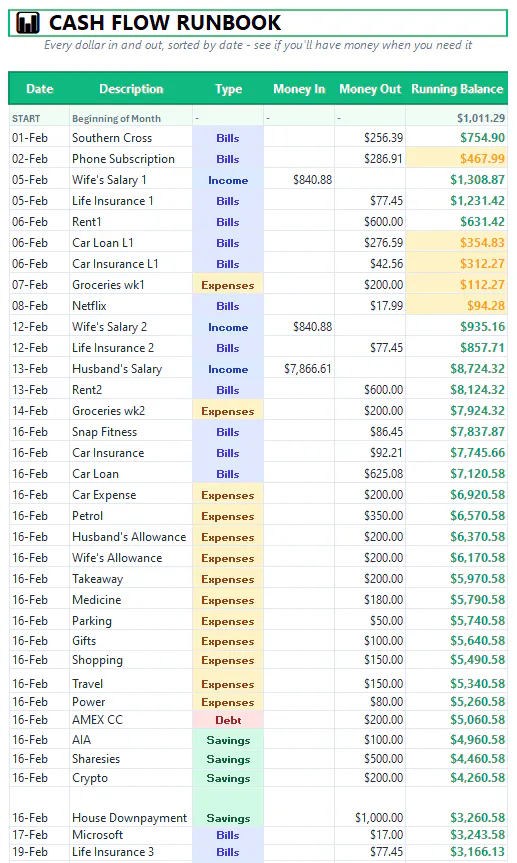Select the Running Balance column header
The width and height of the screenshot is (517, 863).
(x=456, y=89)
